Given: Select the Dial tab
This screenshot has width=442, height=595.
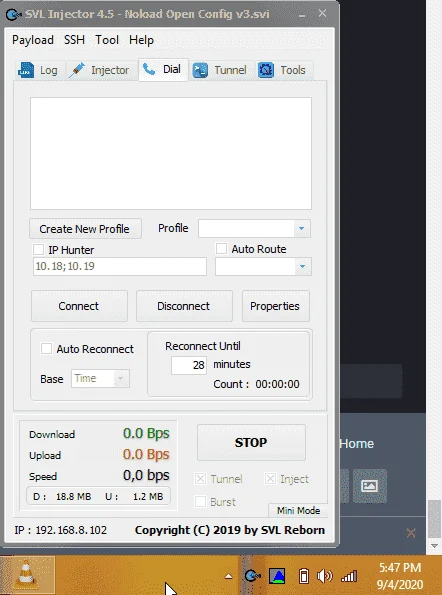Looking at the screenshot, I should tap(163, 69).
